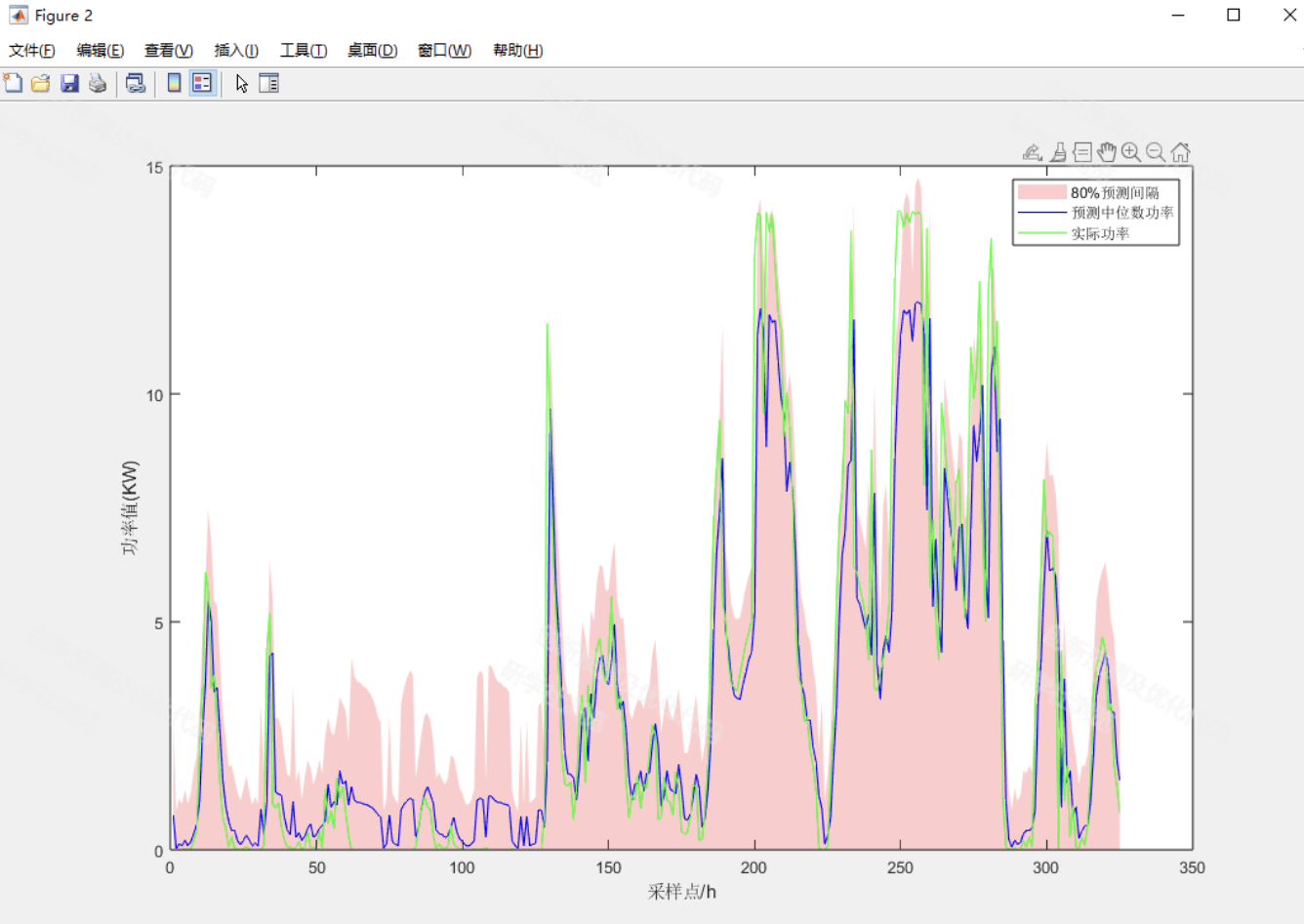This screenshot has height=924, width=1304.
Task: Click the New Figure toolbar icon
Action: point(13,83)
